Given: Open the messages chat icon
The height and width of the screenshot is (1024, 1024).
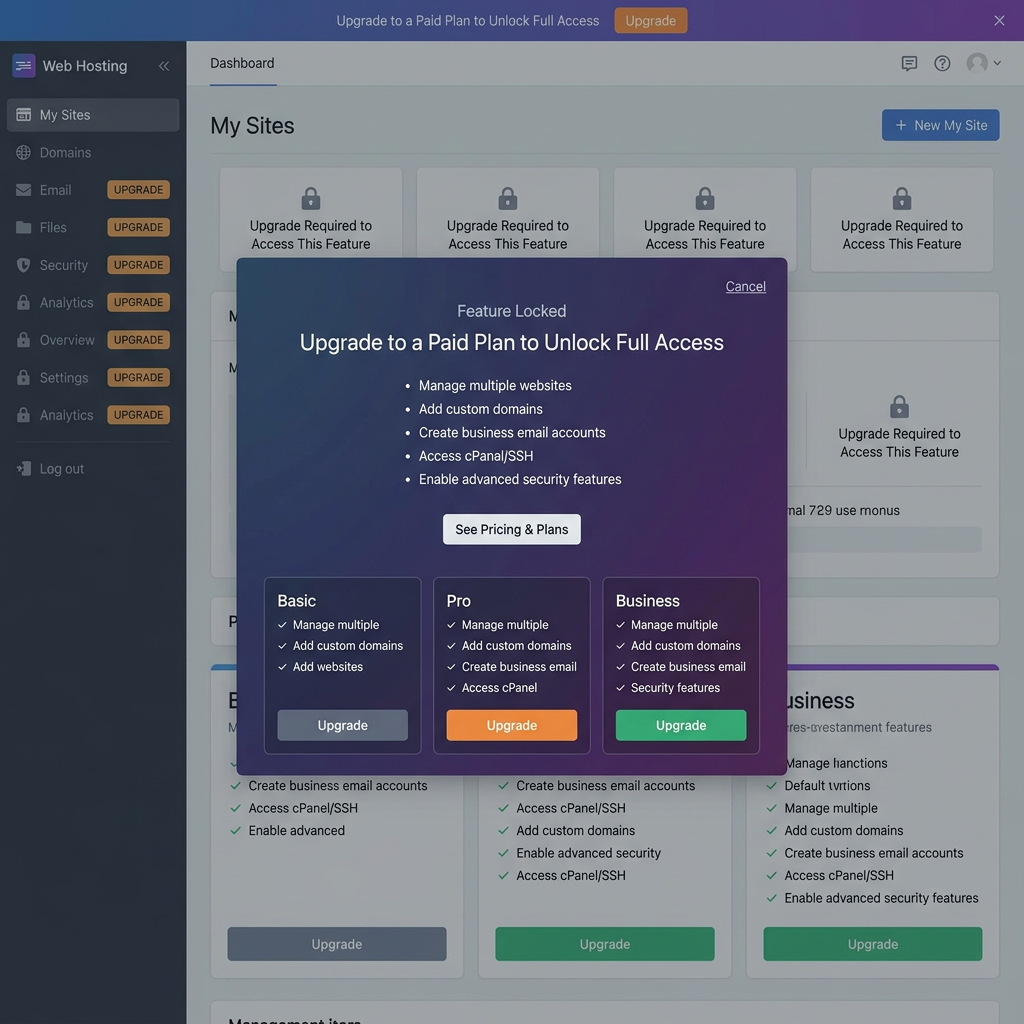Looking at the screenshot, I should click(909, 63).
